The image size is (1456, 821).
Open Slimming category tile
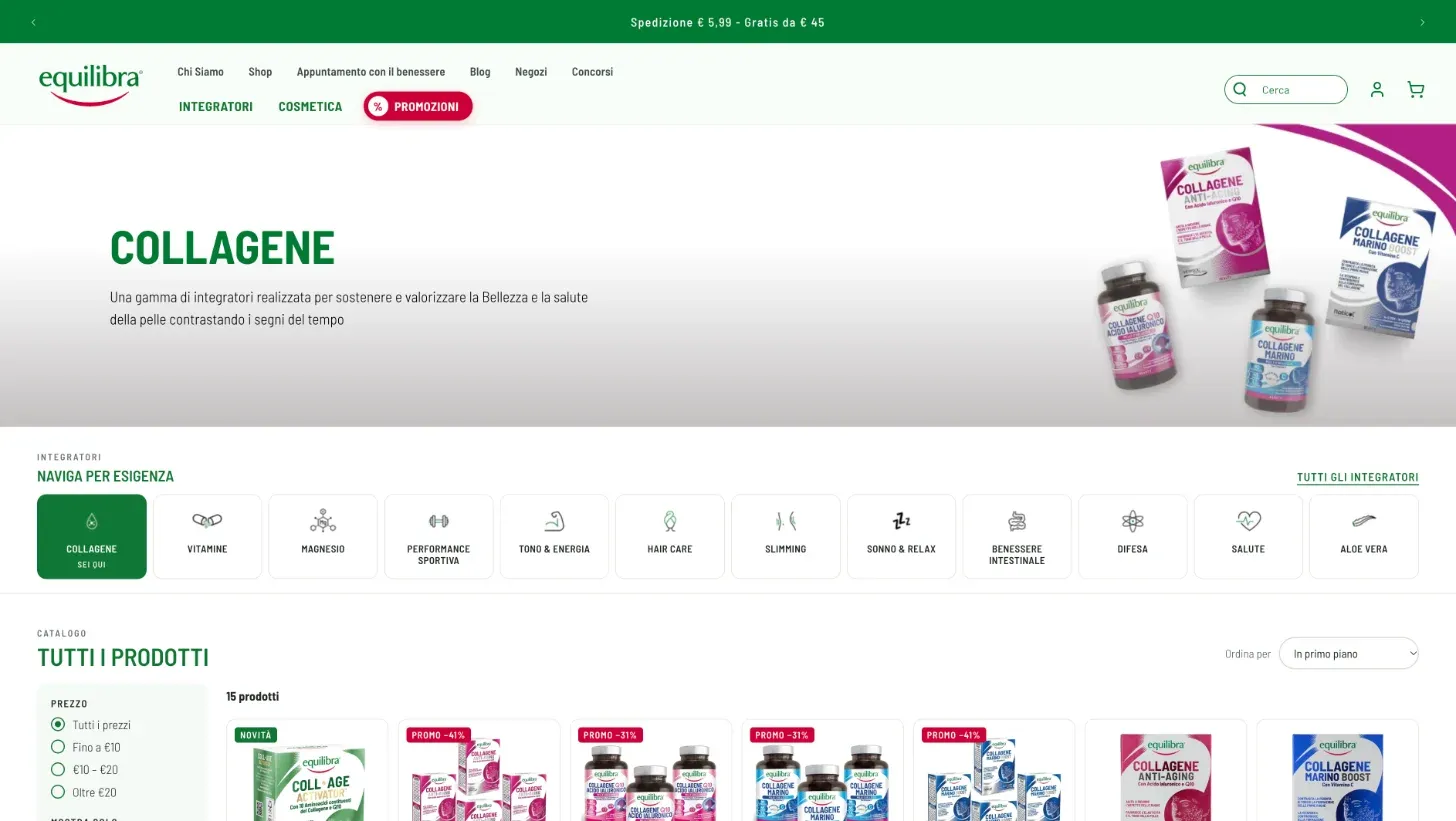coord(786,537)
